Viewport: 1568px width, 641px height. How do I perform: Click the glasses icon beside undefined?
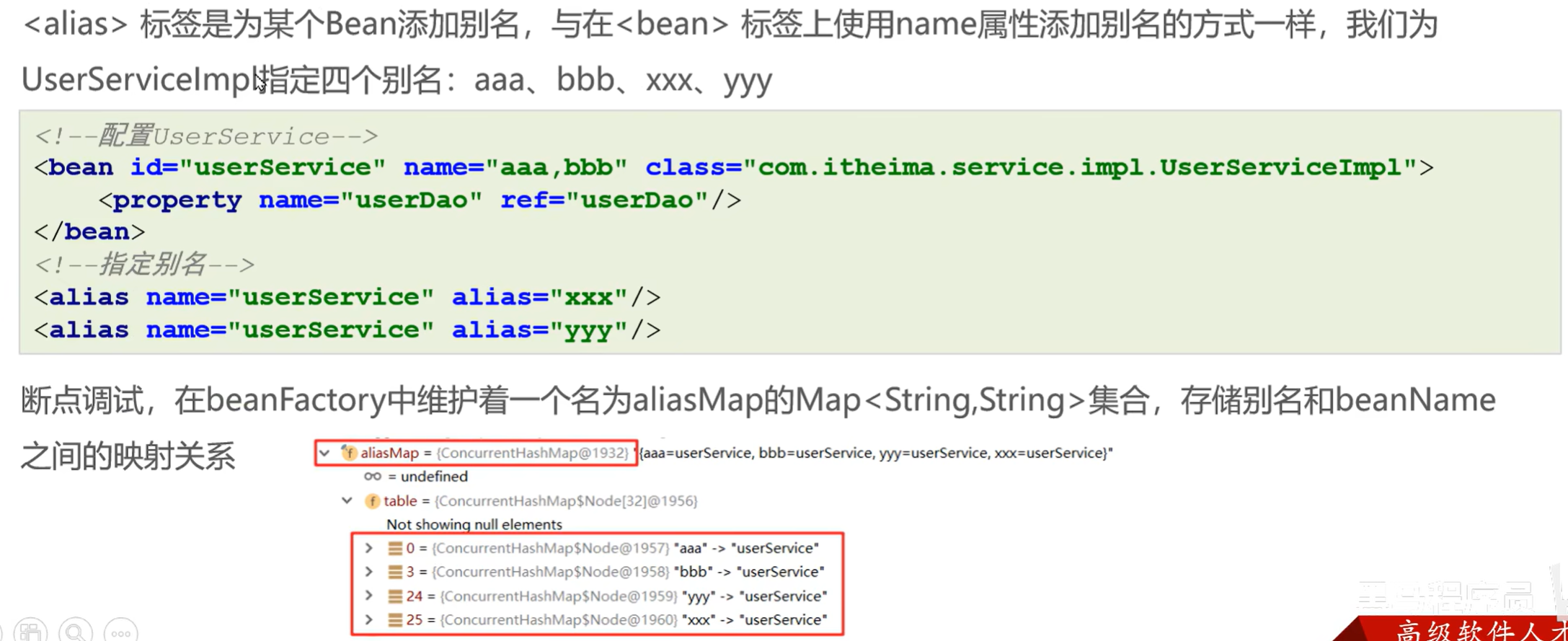click(372, 477)
